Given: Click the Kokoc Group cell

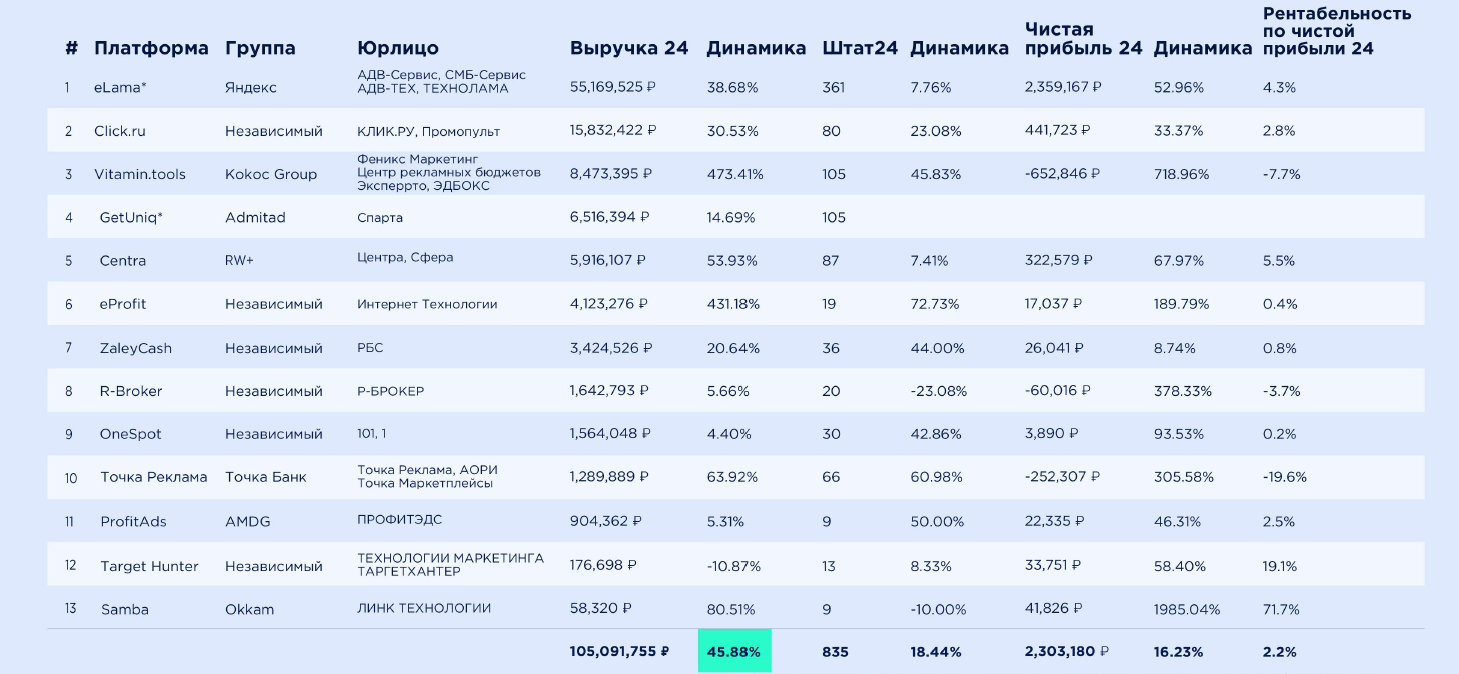Looking at the screenshot, I should coord(271,174).
